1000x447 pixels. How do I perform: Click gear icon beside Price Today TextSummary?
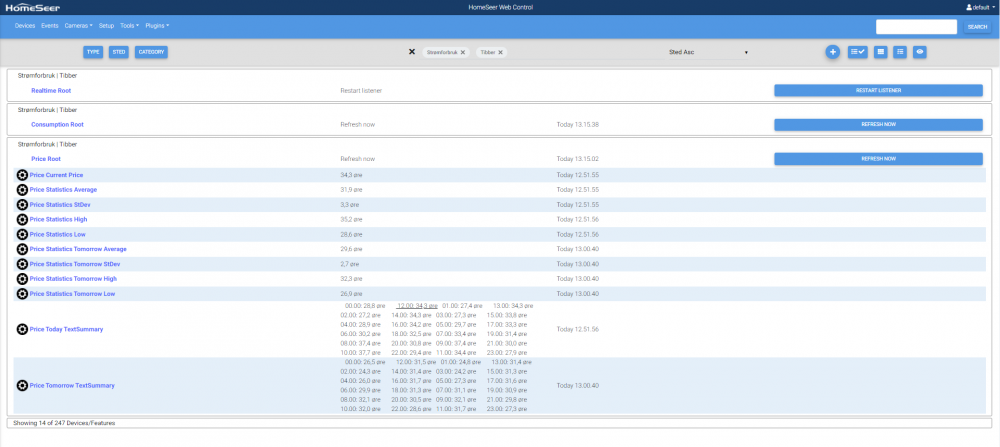22,329
